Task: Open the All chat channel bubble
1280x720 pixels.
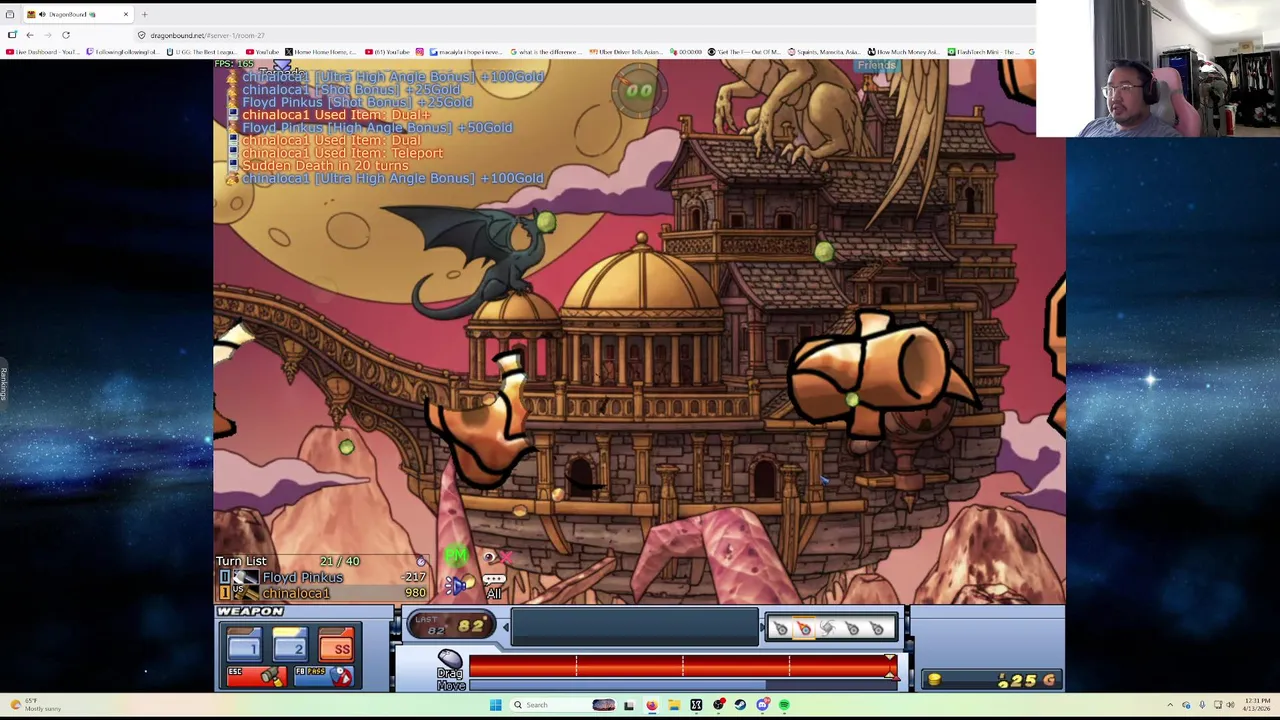Action: point(494,586)
